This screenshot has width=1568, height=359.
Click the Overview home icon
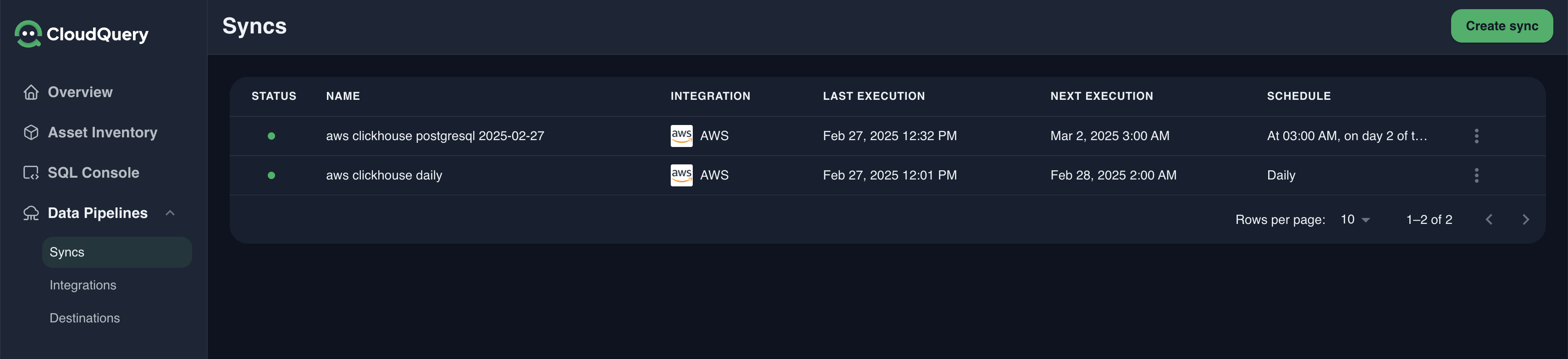31,92
